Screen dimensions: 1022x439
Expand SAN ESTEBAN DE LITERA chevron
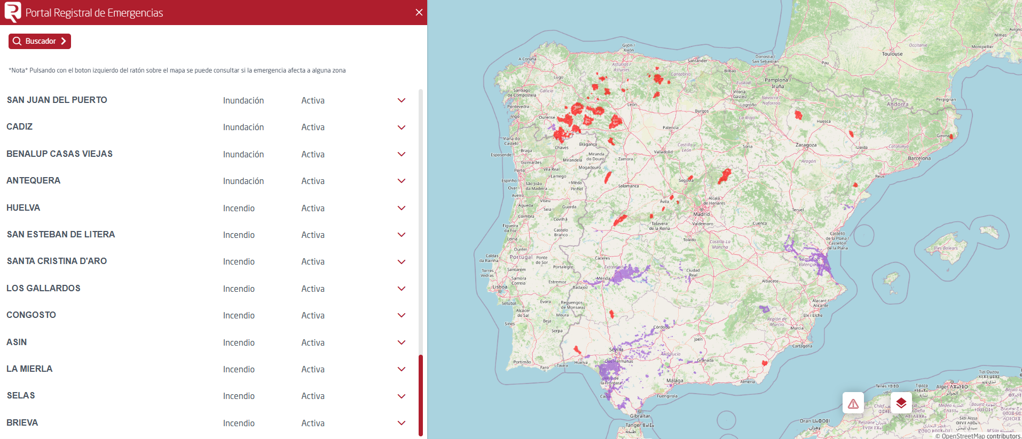pos(402,234)
